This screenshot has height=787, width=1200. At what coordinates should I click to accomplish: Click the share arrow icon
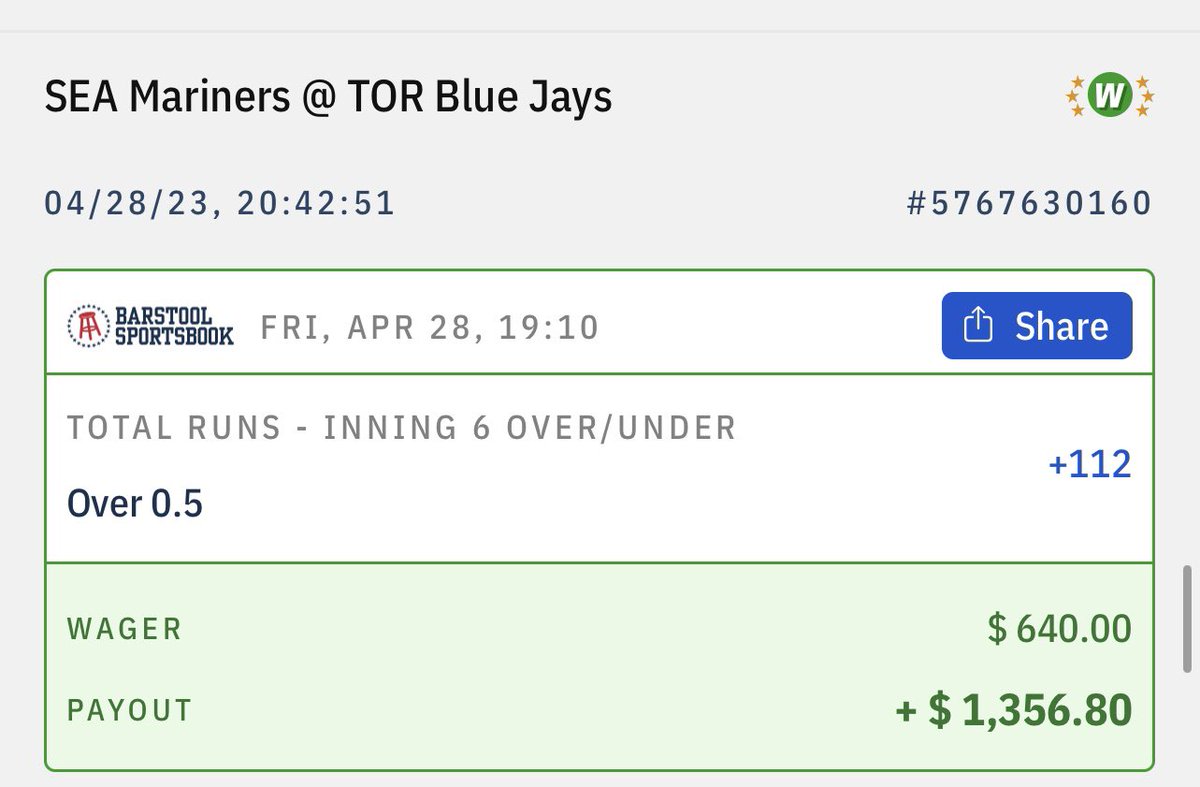tap(977, 326)
